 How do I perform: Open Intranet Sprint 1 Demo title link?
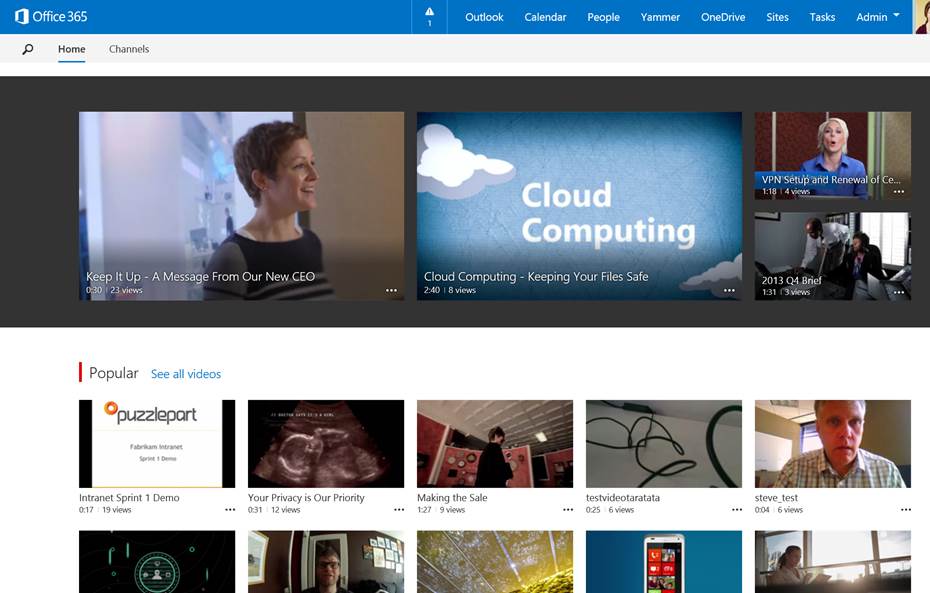pyautogui.click(x=129, y=498)
